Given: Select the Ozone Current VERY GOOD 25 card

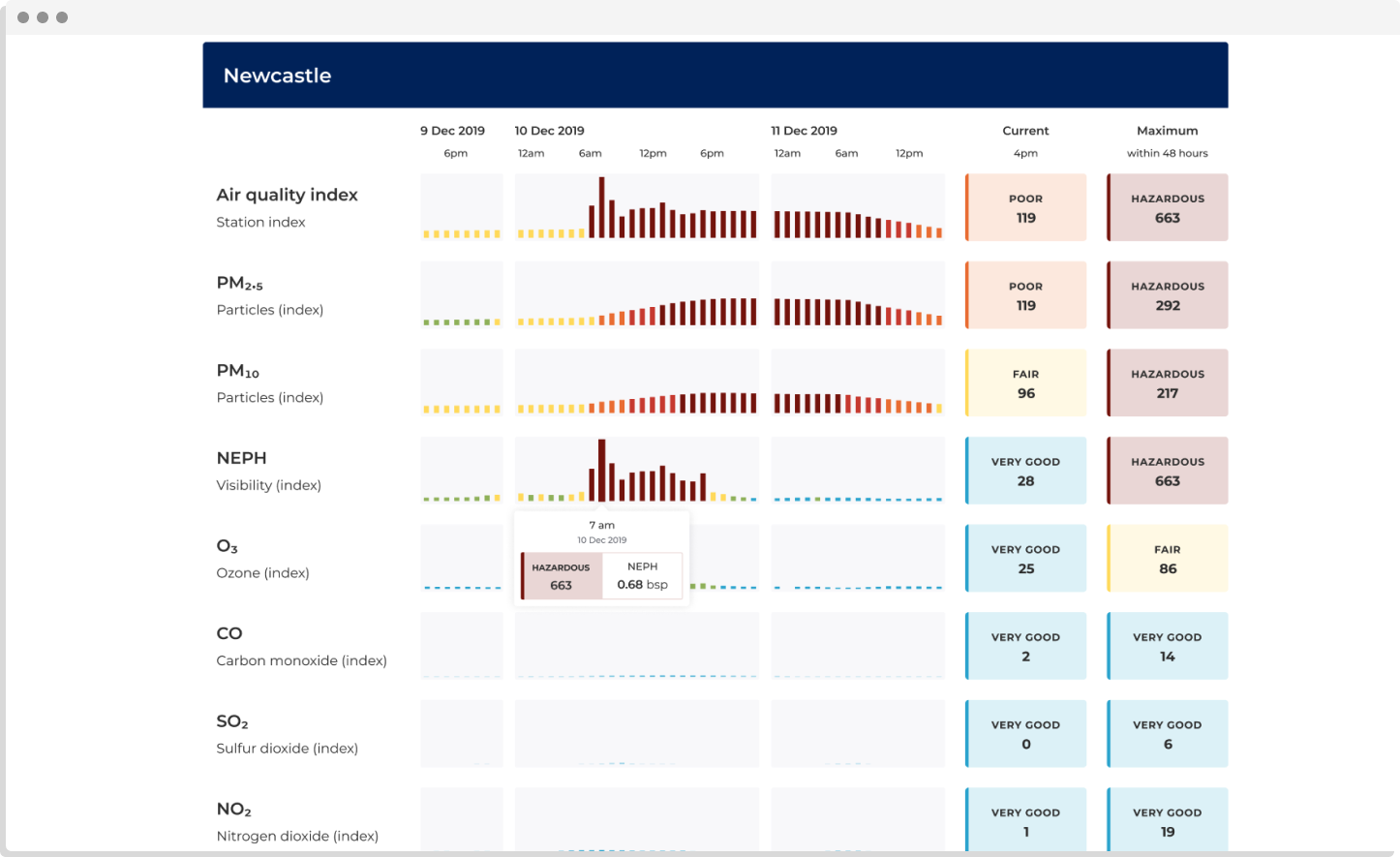Looking at the screenshot, I should tap(1025, 559).
